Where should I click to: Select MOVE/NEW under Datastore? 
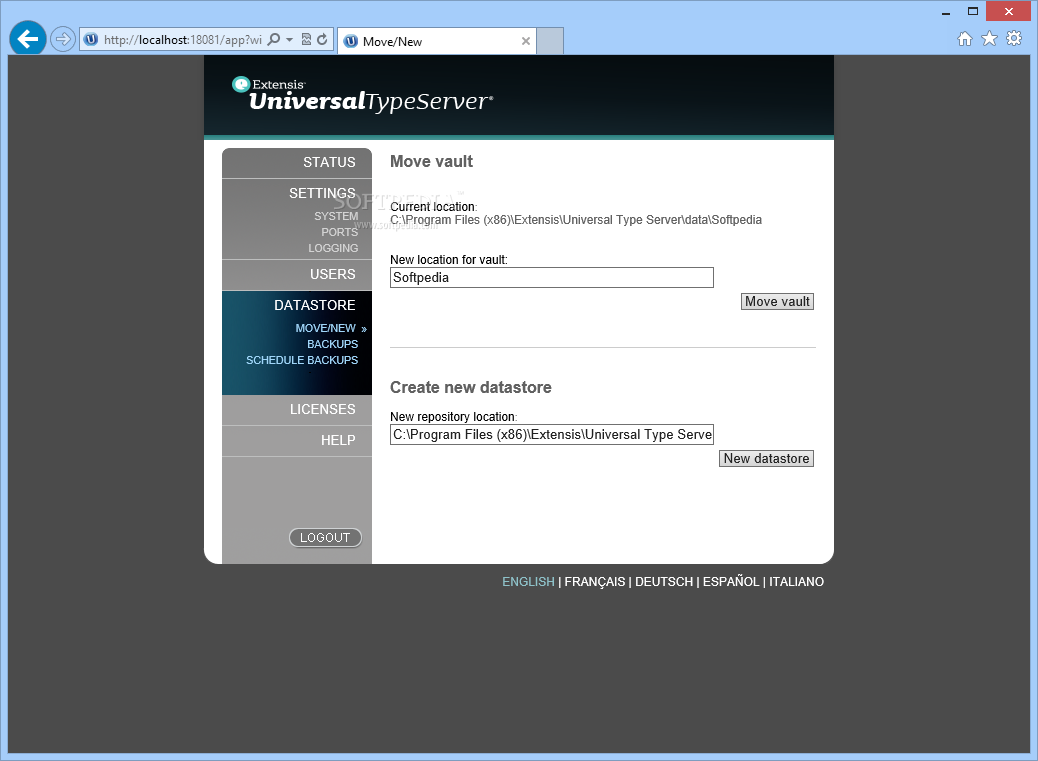[325, 328]
